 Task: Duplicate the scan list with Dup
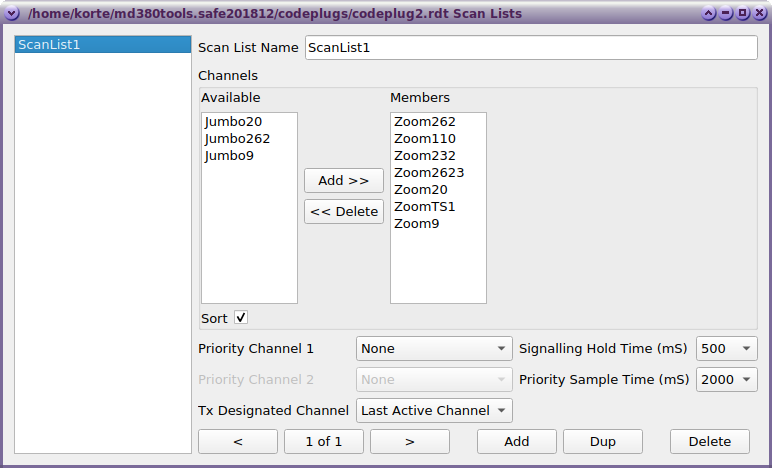[602, 442]
